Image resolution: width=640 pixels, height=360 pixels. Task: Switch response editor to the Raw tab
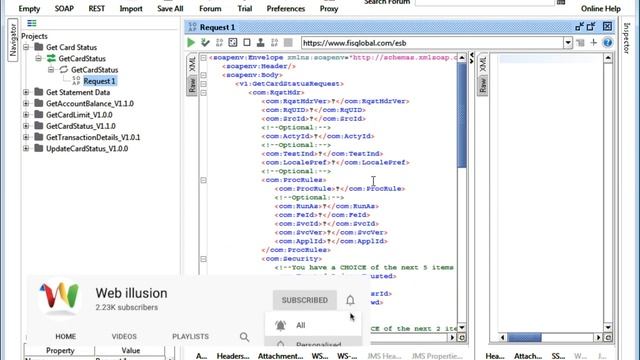pos(483,85)
